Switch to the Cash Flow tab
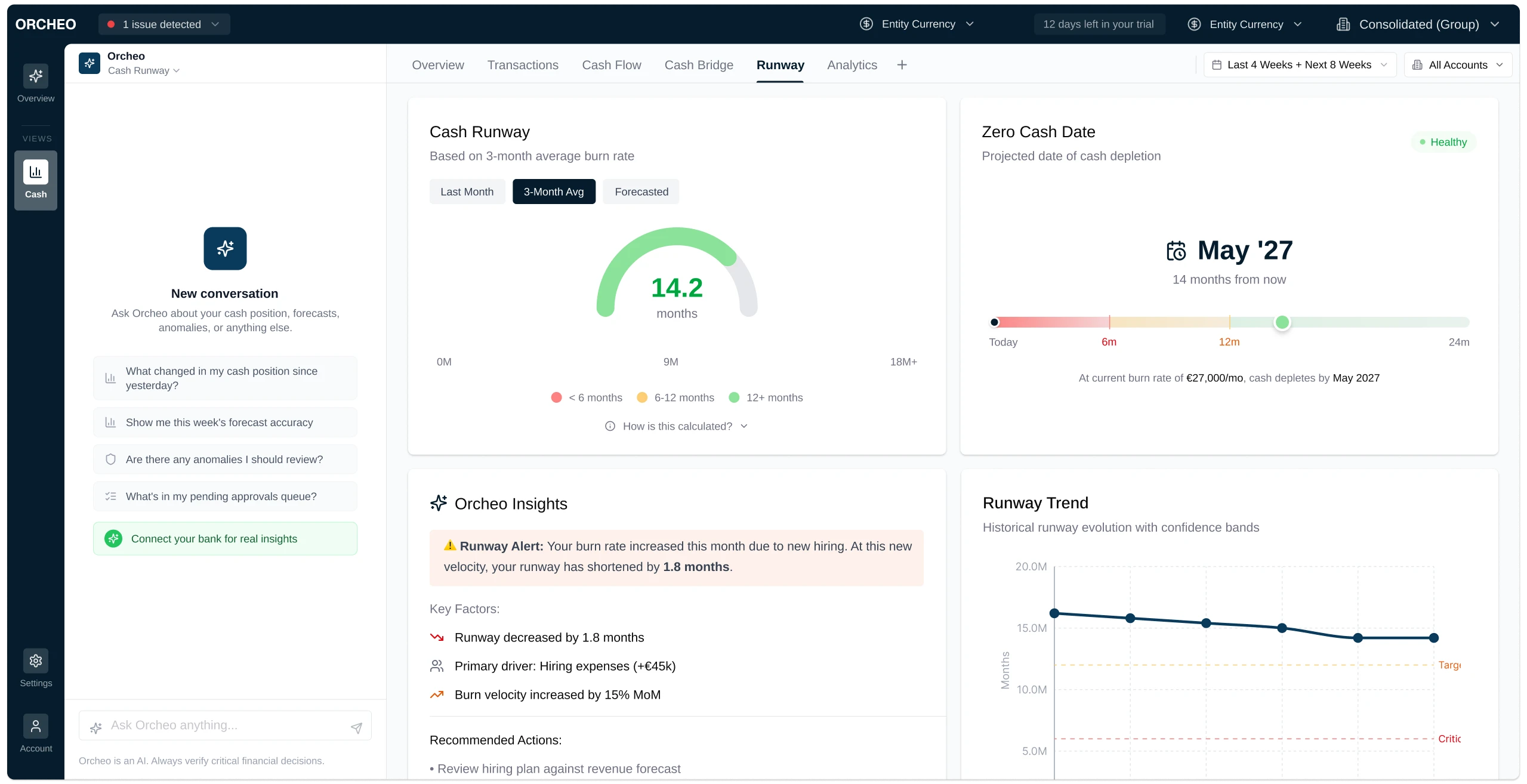Screen dimensions: 1527x784 point(612,65)
